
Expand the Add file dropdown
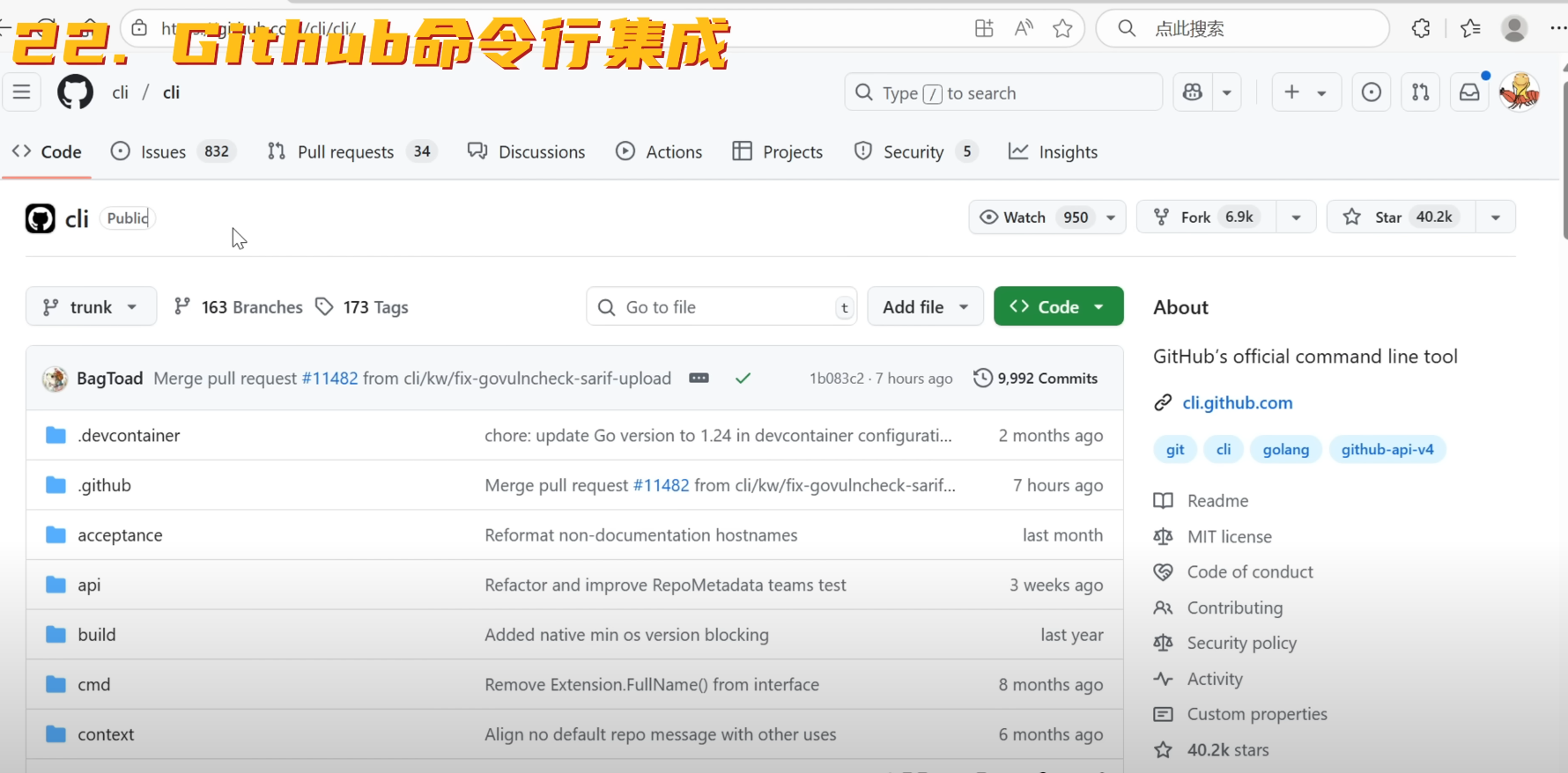[926, 306]
